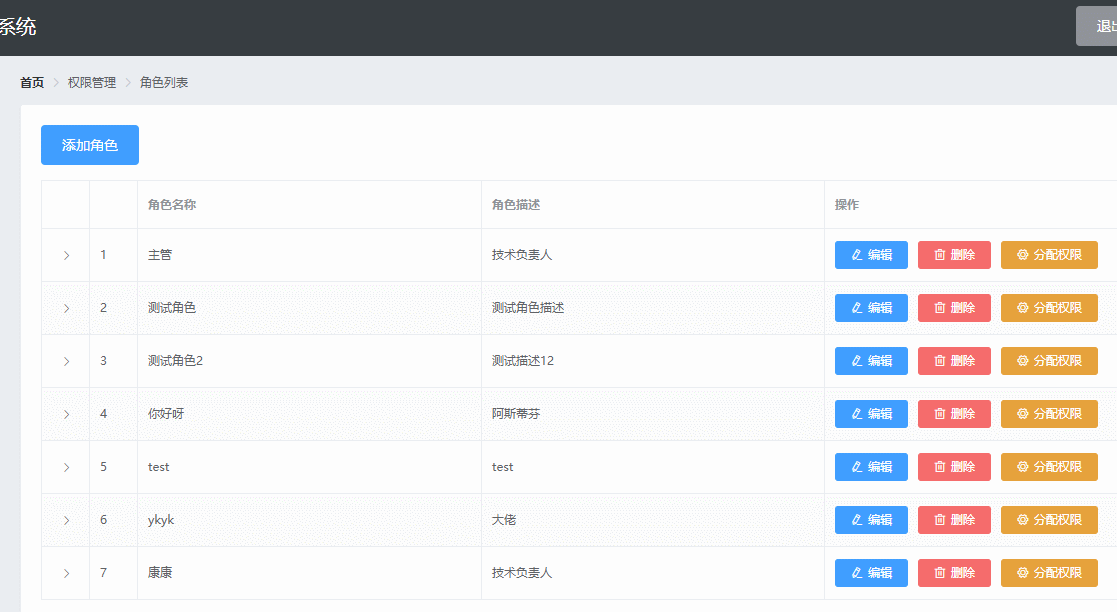Select the 你好呀 name cell
Viewport: 1117px width, 612px height.
coord(309,414)
